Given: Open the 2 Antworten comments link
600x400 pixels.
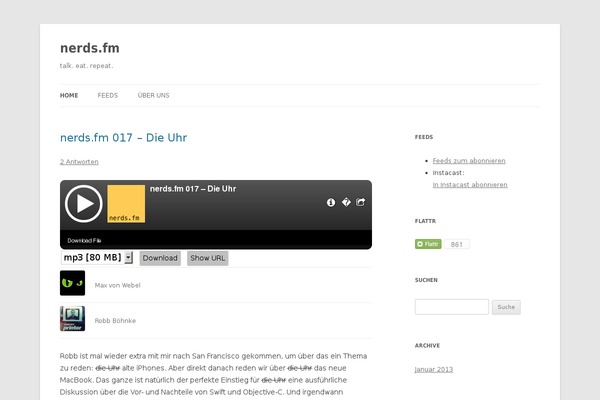Looking at the screenshot, I should [x=79, y=162].
